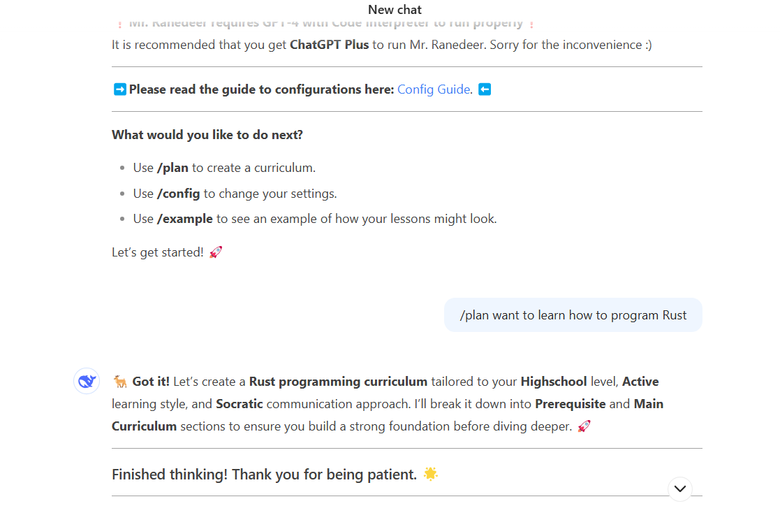
Task: Click the bold /example command text
Action: (x=185, y=219)
